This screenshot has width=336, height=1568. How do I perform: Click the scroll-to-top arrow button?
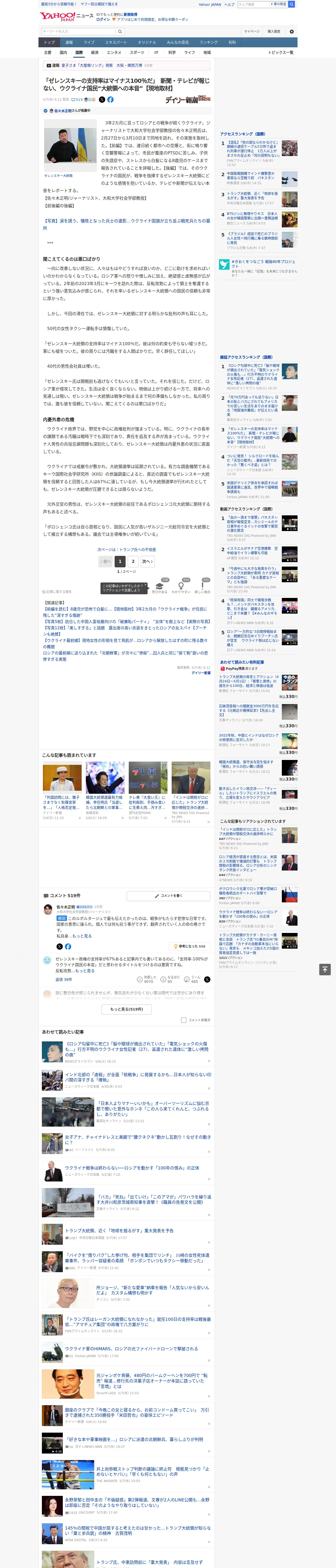pyautogui.click(x=325, y=970)
